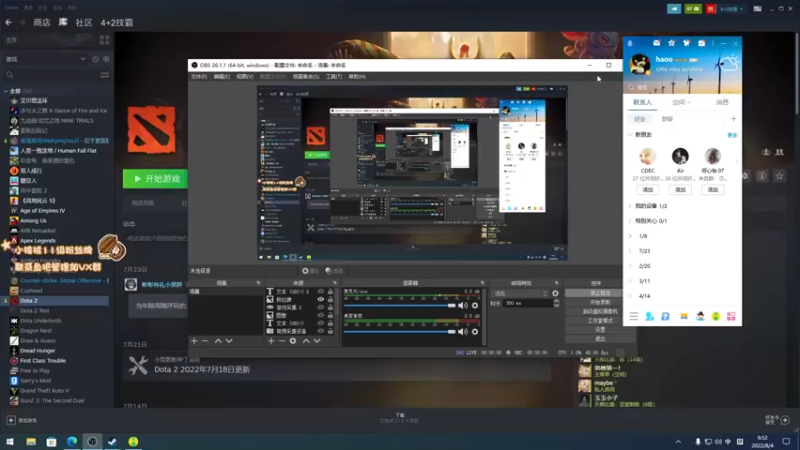Open the OBS transition type dropdown
Viewport: 800px width, 450px height.
pyautogui.click(x=520, y=293)
